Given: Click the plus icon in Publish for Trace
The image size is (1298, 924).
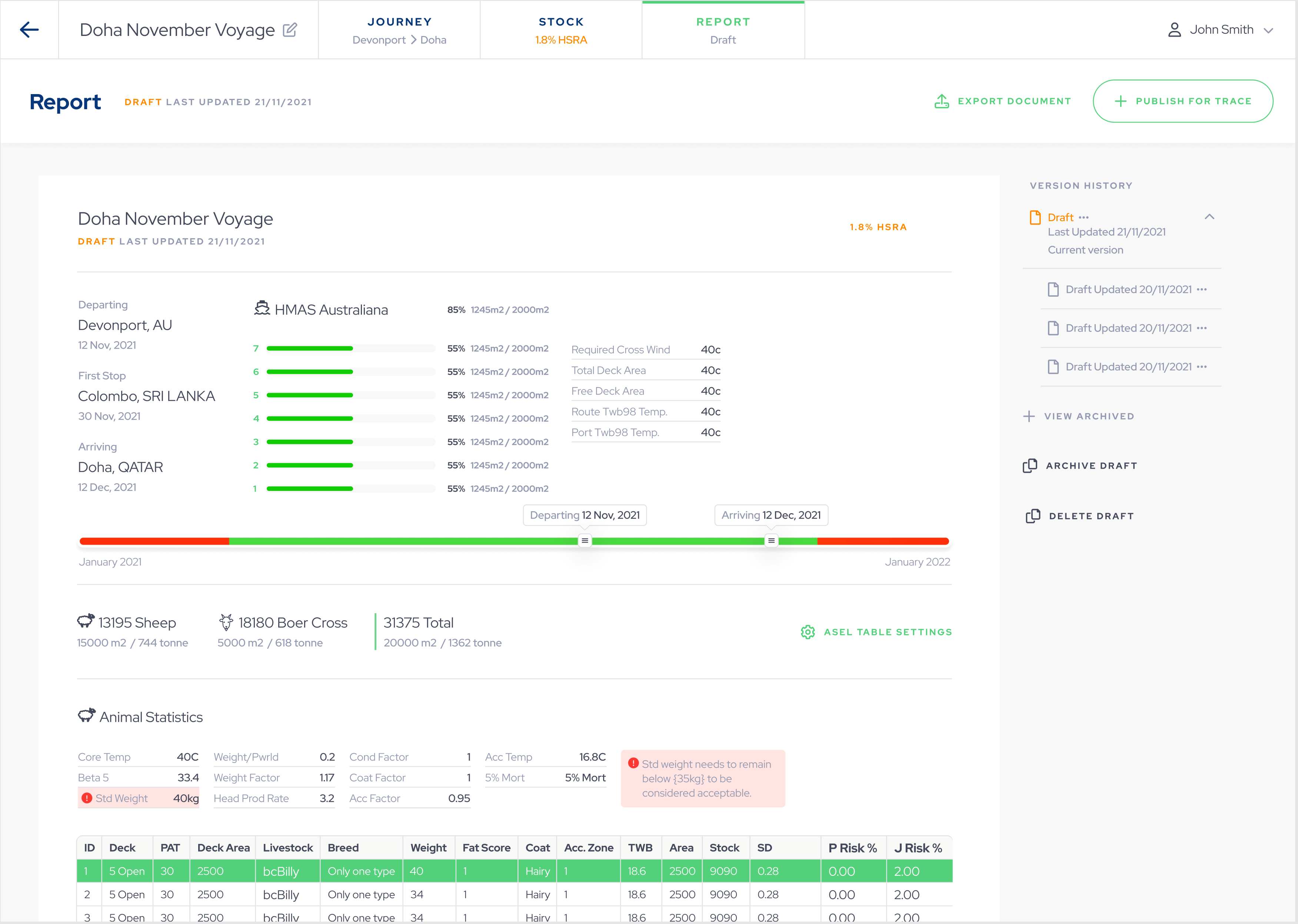Looking at the screenshot, I should pyautogui.click(x=1121, y=101).
